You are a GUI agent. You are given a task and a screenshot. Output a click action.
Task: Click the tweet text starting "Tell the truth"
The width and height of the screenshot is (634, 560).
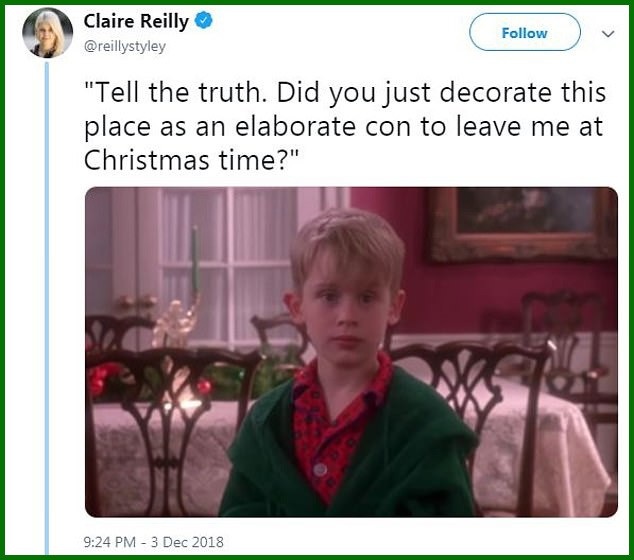(x=344, y=126)
